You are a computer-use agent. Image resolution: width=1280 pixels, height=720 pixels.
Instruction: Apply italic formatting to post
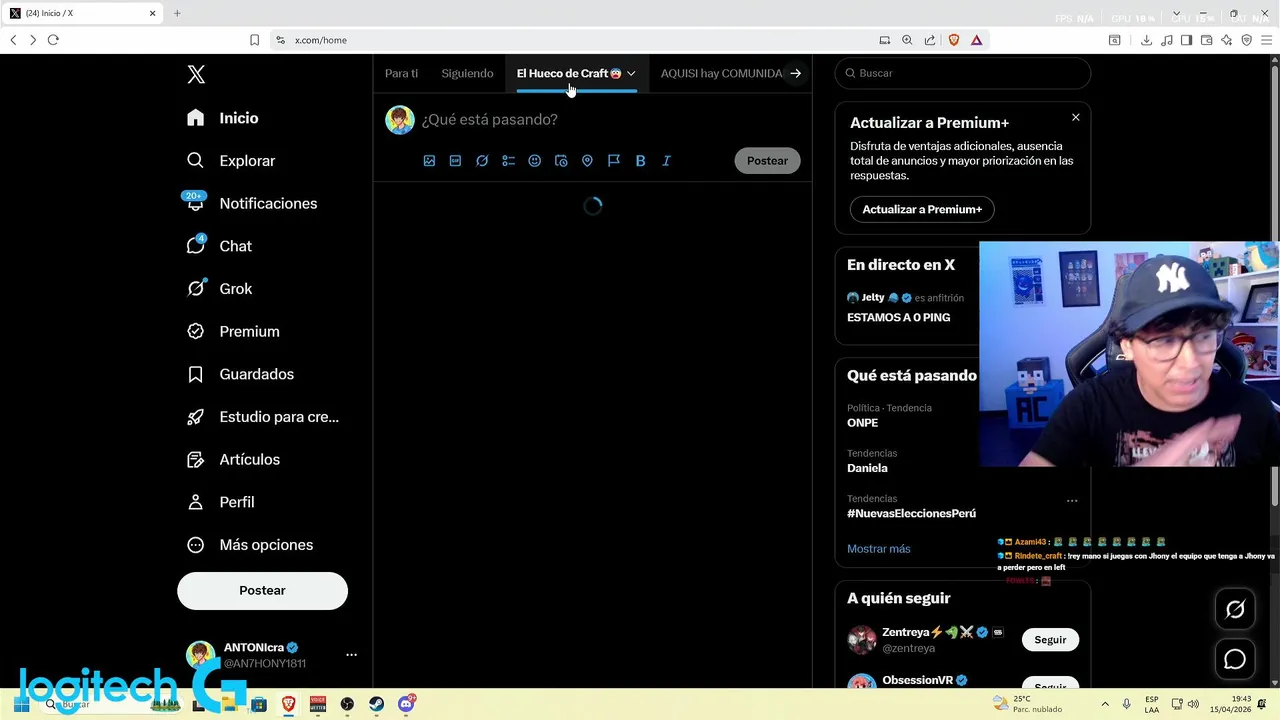tap(667, 161)
